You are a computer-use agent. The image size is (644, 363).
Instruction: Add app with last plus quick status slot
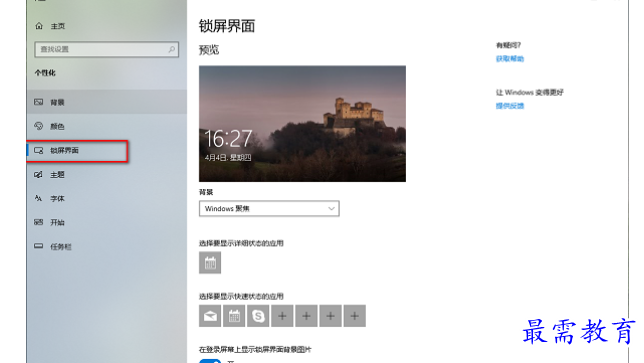(355, 316)
